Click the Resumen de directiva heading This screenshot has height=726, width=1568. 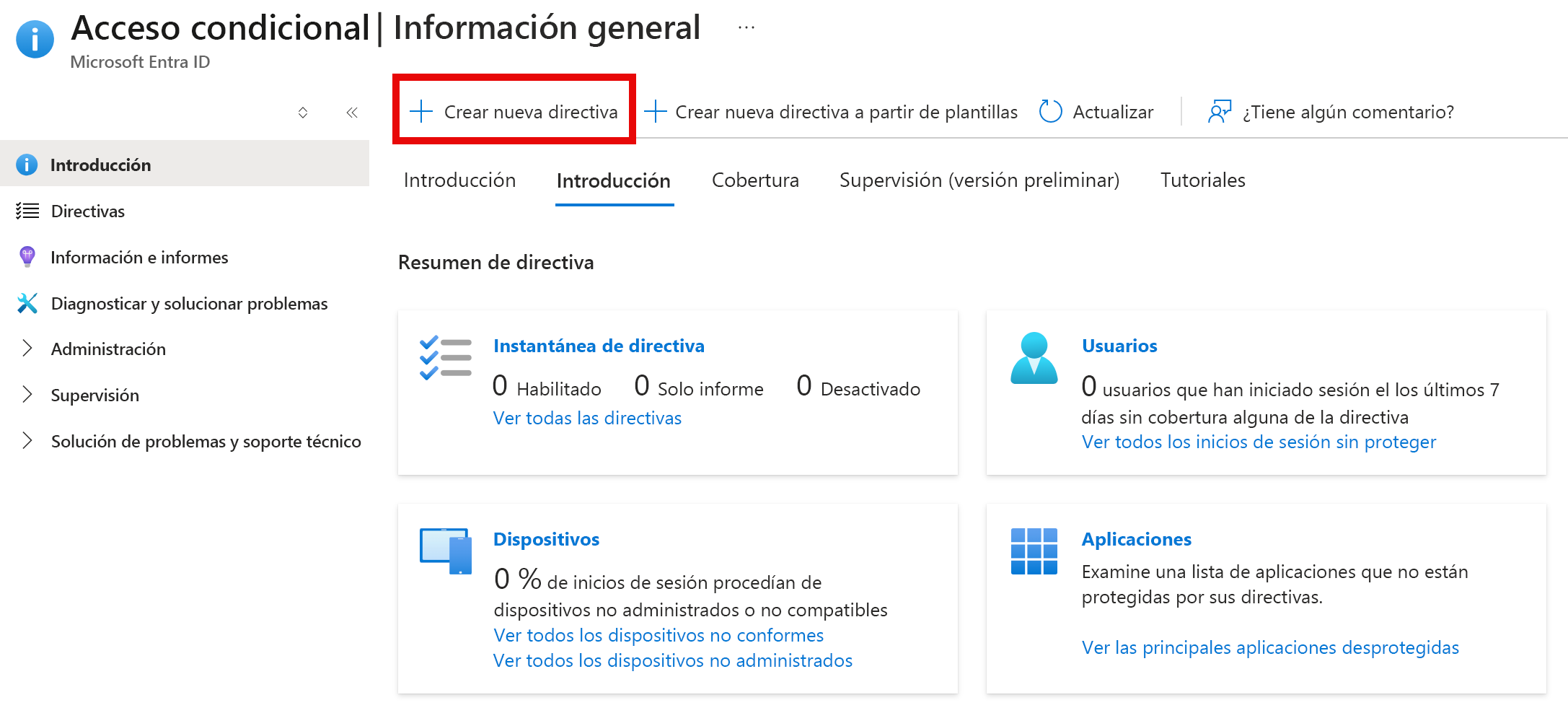coord(496,263)
